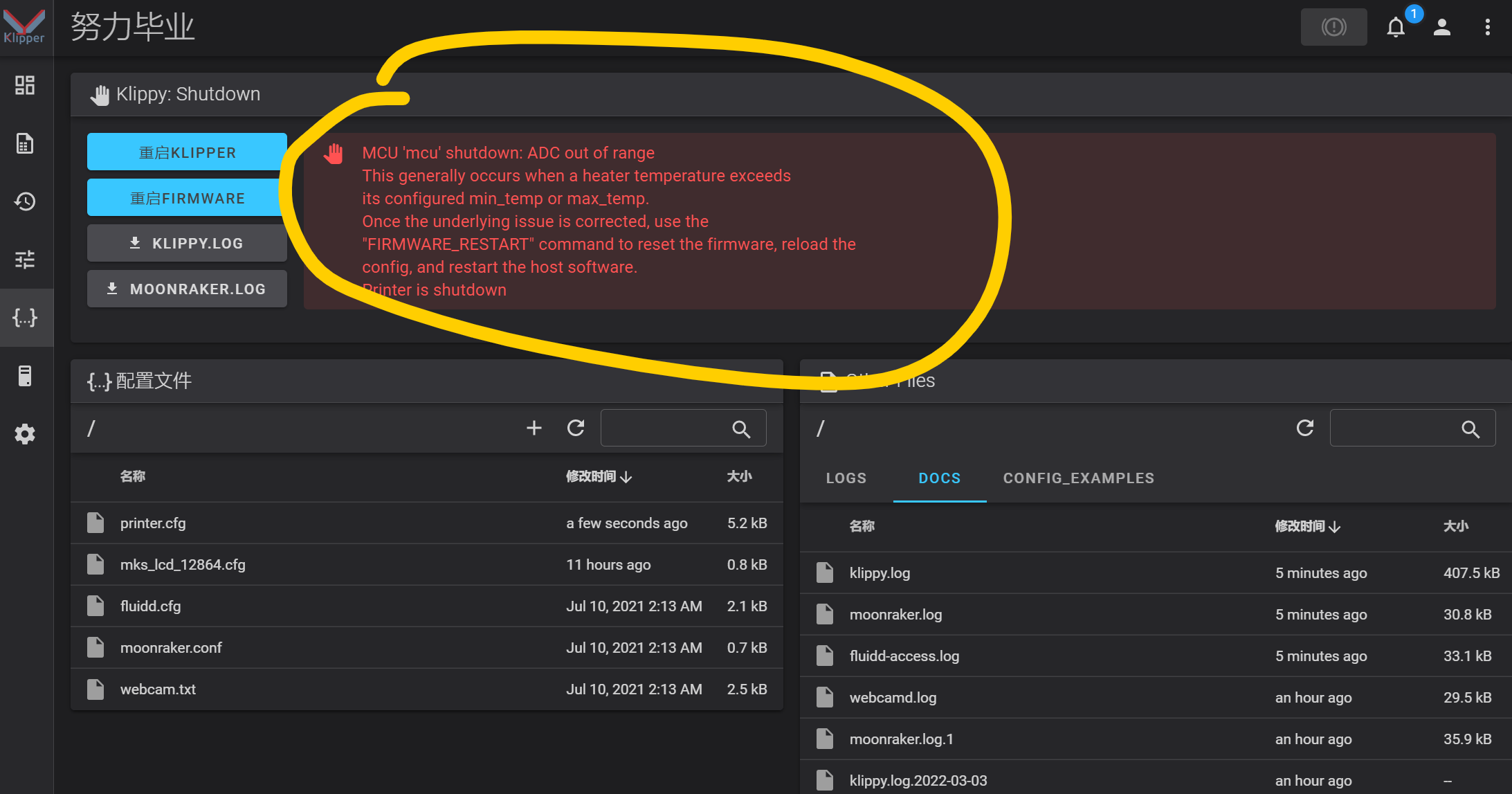1512x794 pixels.
Task: Click the 重启FIRMWARE button
Action: click(x=187, y=197)
